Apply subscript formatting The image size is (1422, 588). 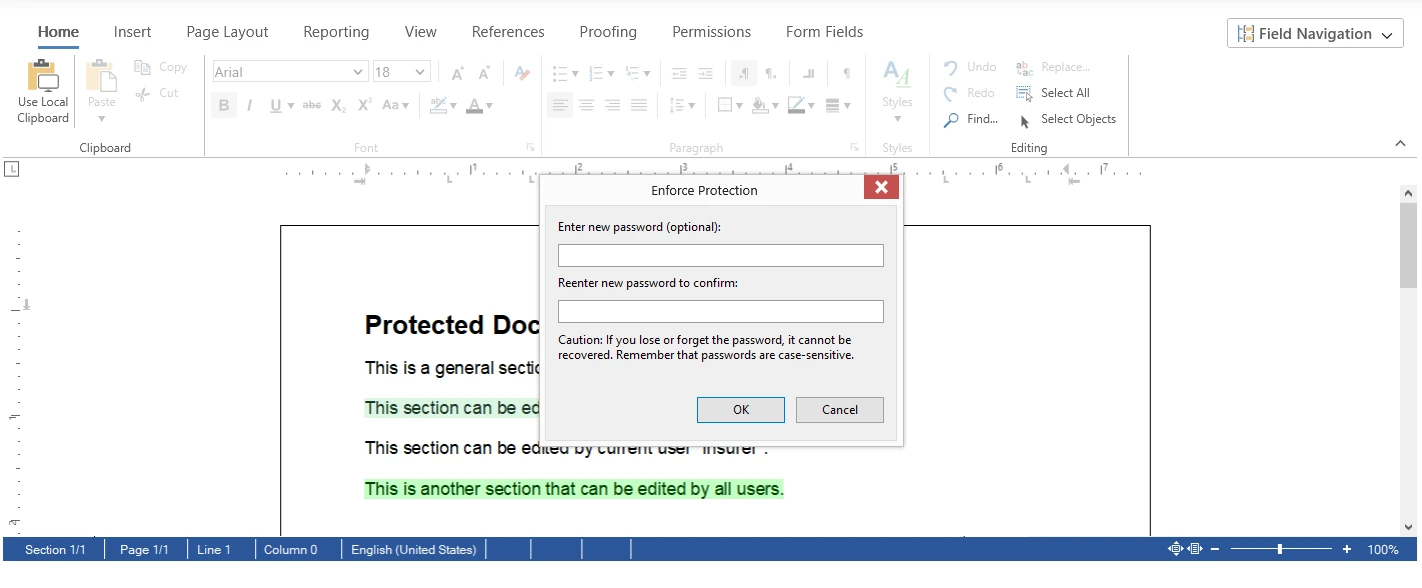(338, 104)
